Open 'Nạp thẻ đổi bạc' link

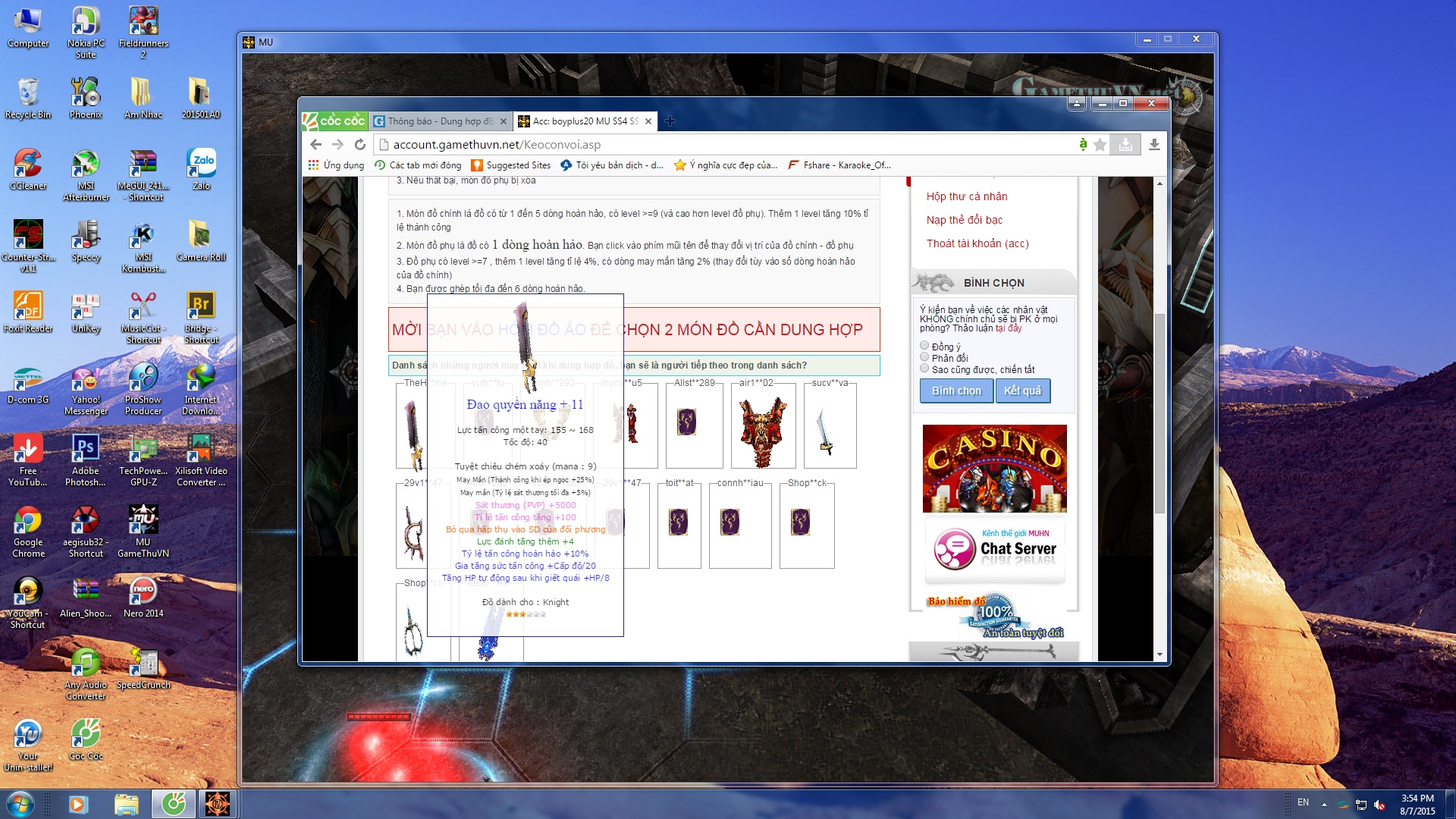point(965,220)
